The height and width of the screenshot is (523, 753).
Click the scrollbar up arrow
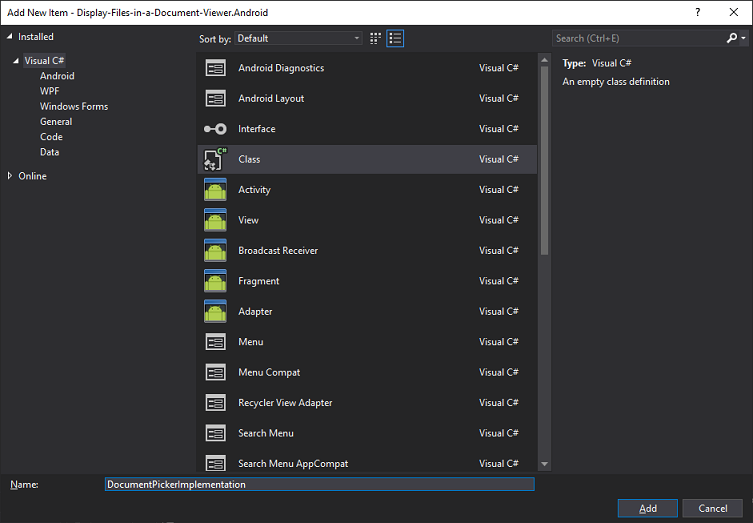tap(544, 60)
